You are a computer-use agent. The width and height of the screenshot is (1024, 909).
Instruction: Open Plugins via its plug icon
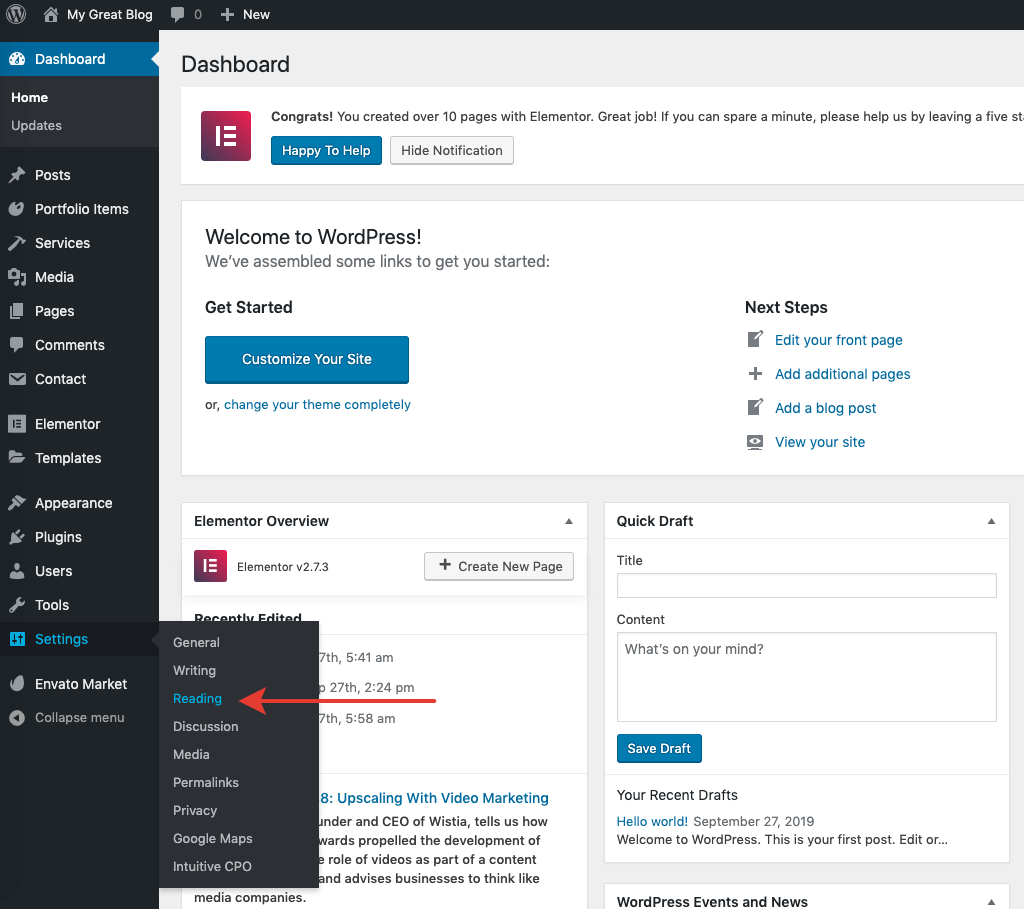point(17,537)
